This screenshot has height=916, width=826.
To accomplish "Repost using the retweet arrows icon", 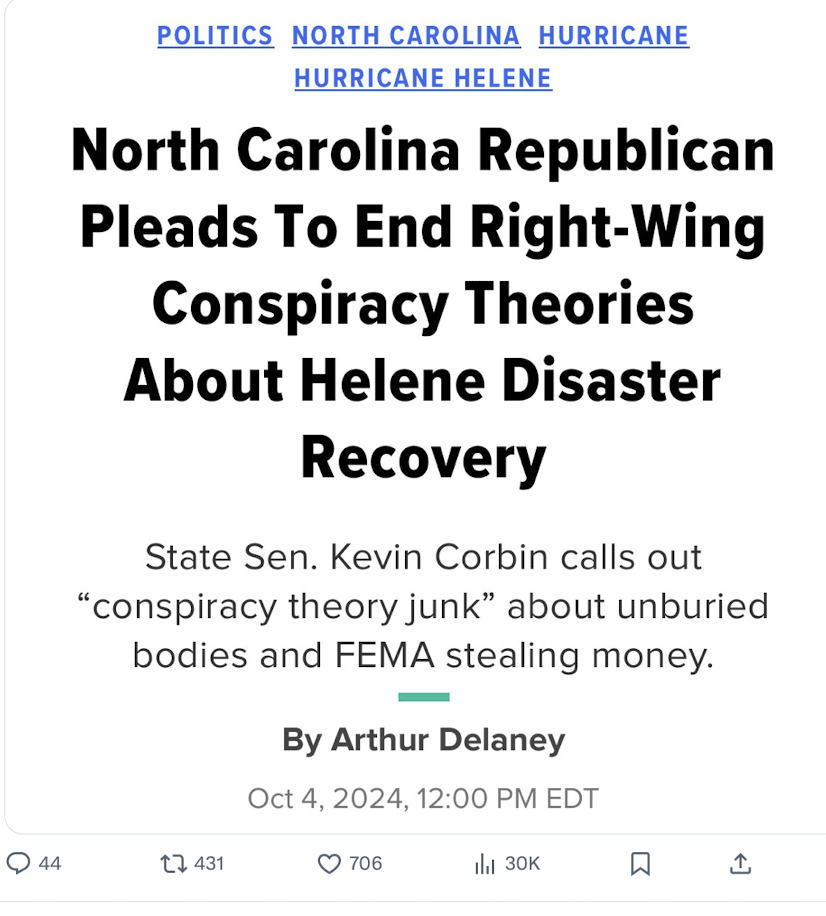I will pyautogui.click(x=171, y=863).
